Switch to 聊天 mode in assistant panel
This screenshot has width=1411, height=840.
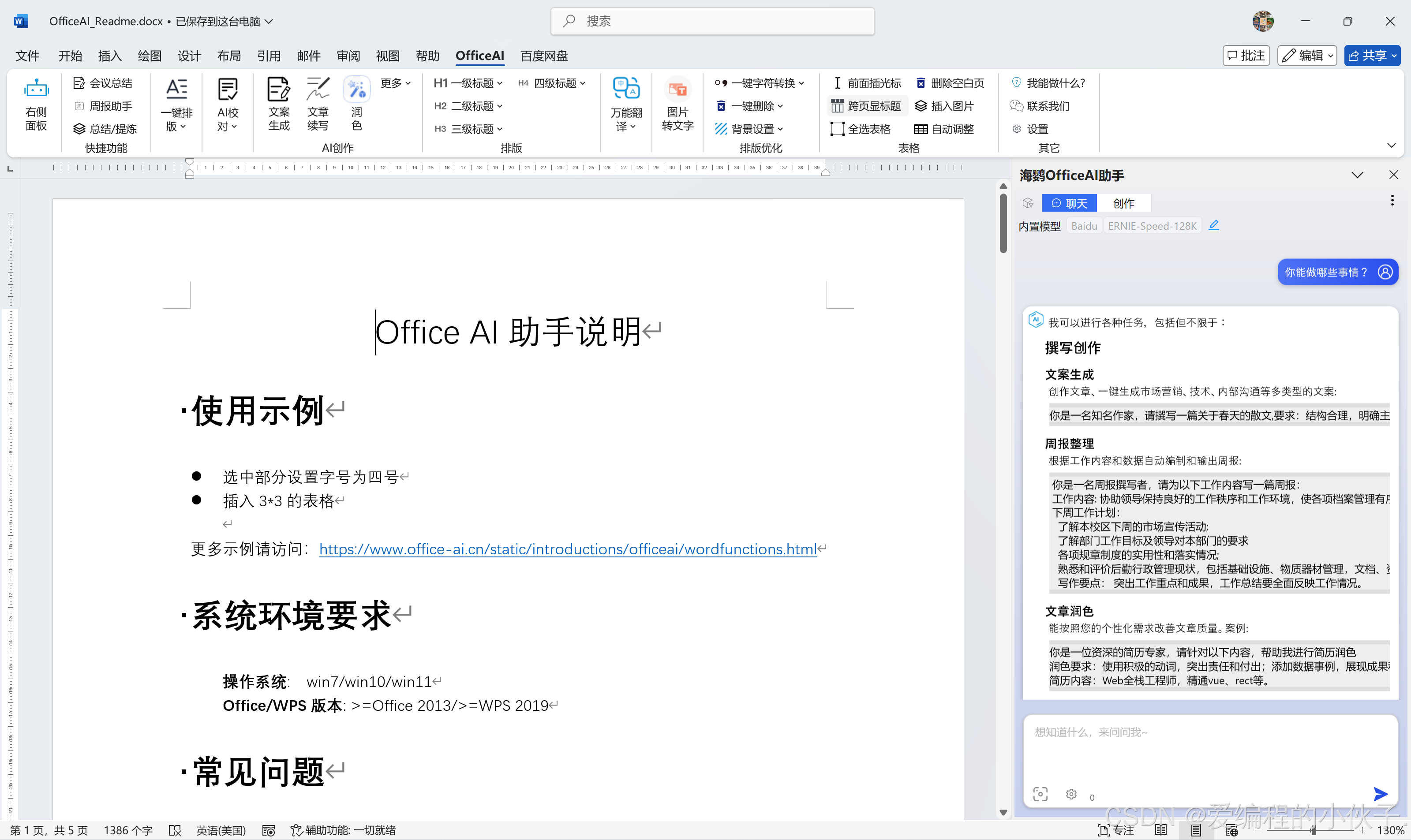1069,203
